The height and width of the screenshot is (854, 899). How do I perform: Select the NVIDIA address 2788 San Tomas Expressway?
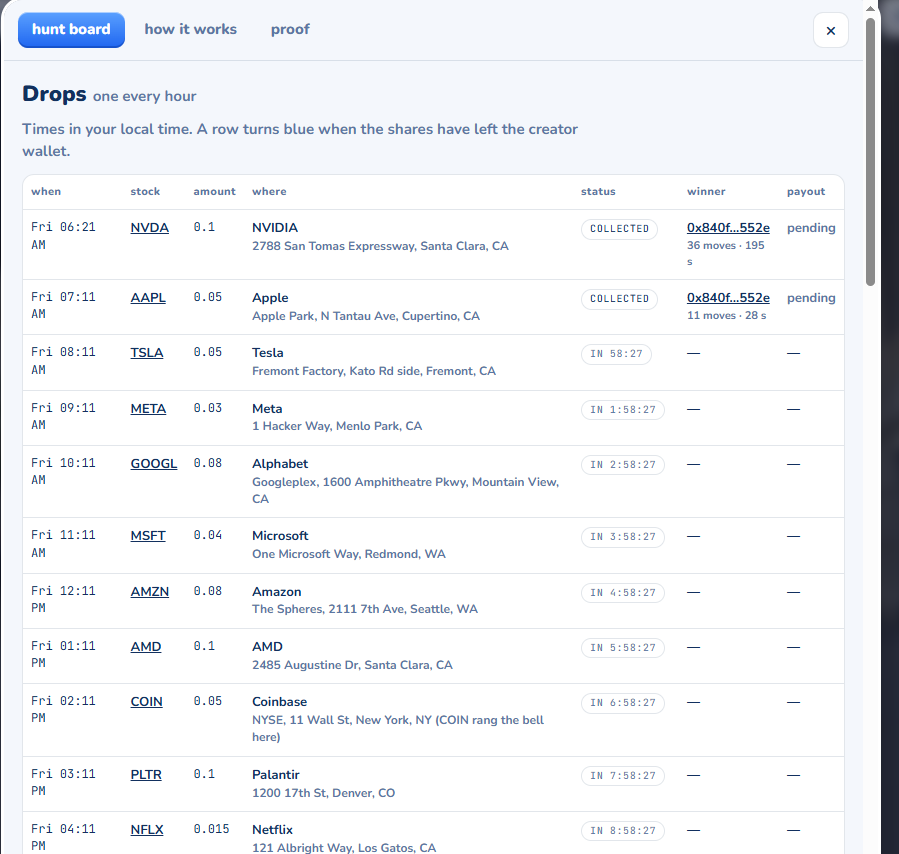(380, 246)
